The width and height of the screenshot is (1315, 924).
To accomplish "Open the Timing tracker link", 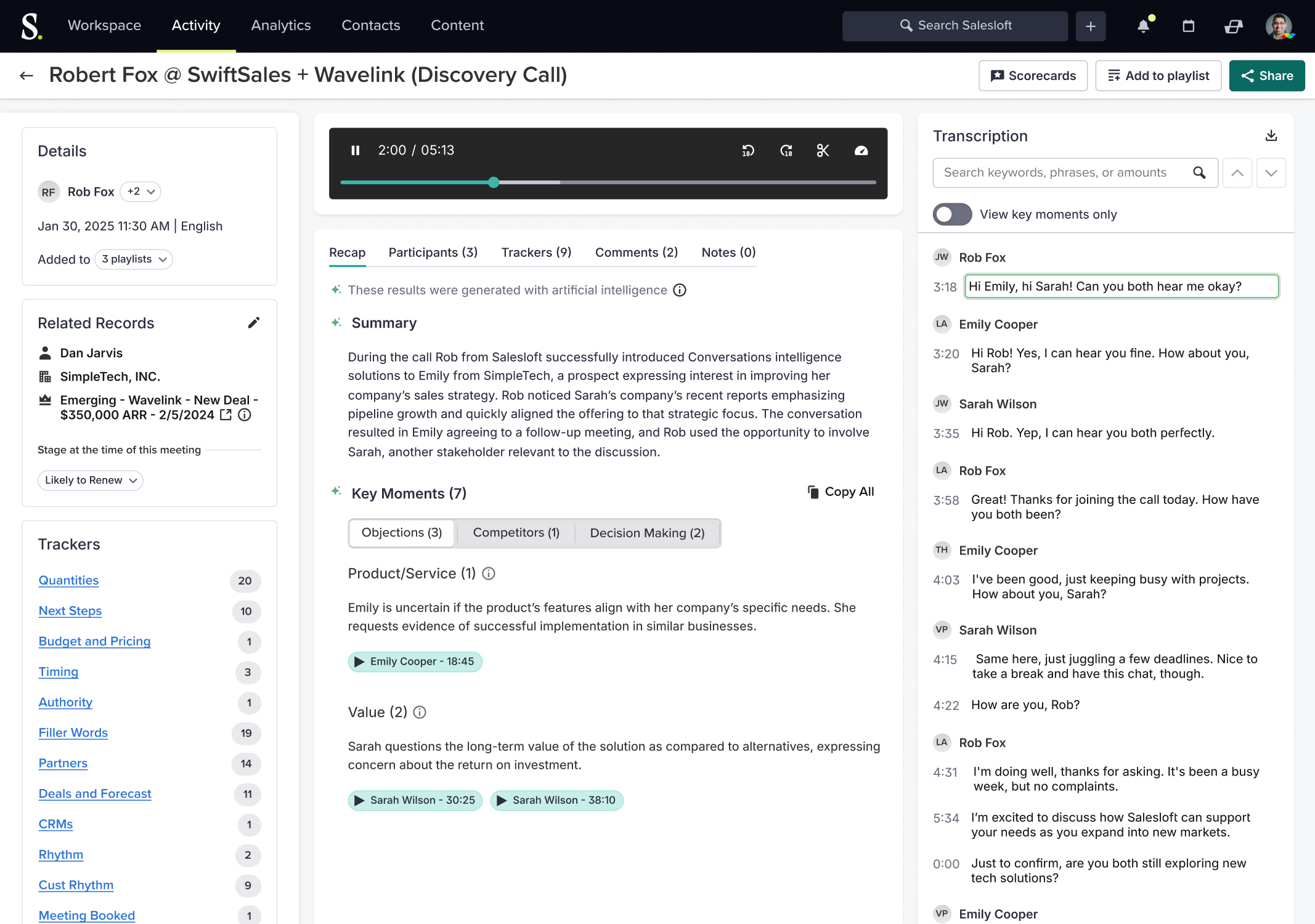I will coord(59,672).
